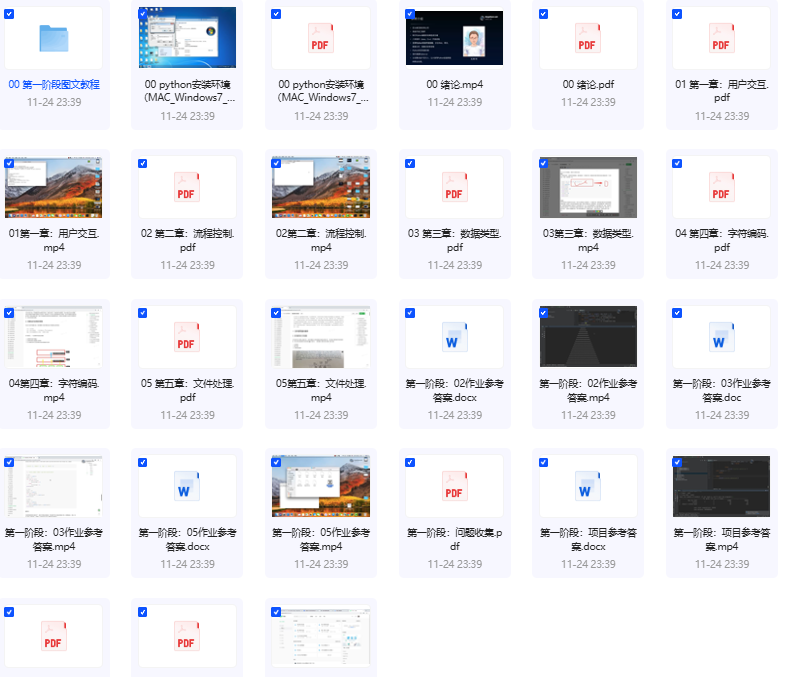This screenshot has width=808, height=677.
Task: Click the Word icon for 第一阶段：03作业参考答案.doc
Action: 721,337
